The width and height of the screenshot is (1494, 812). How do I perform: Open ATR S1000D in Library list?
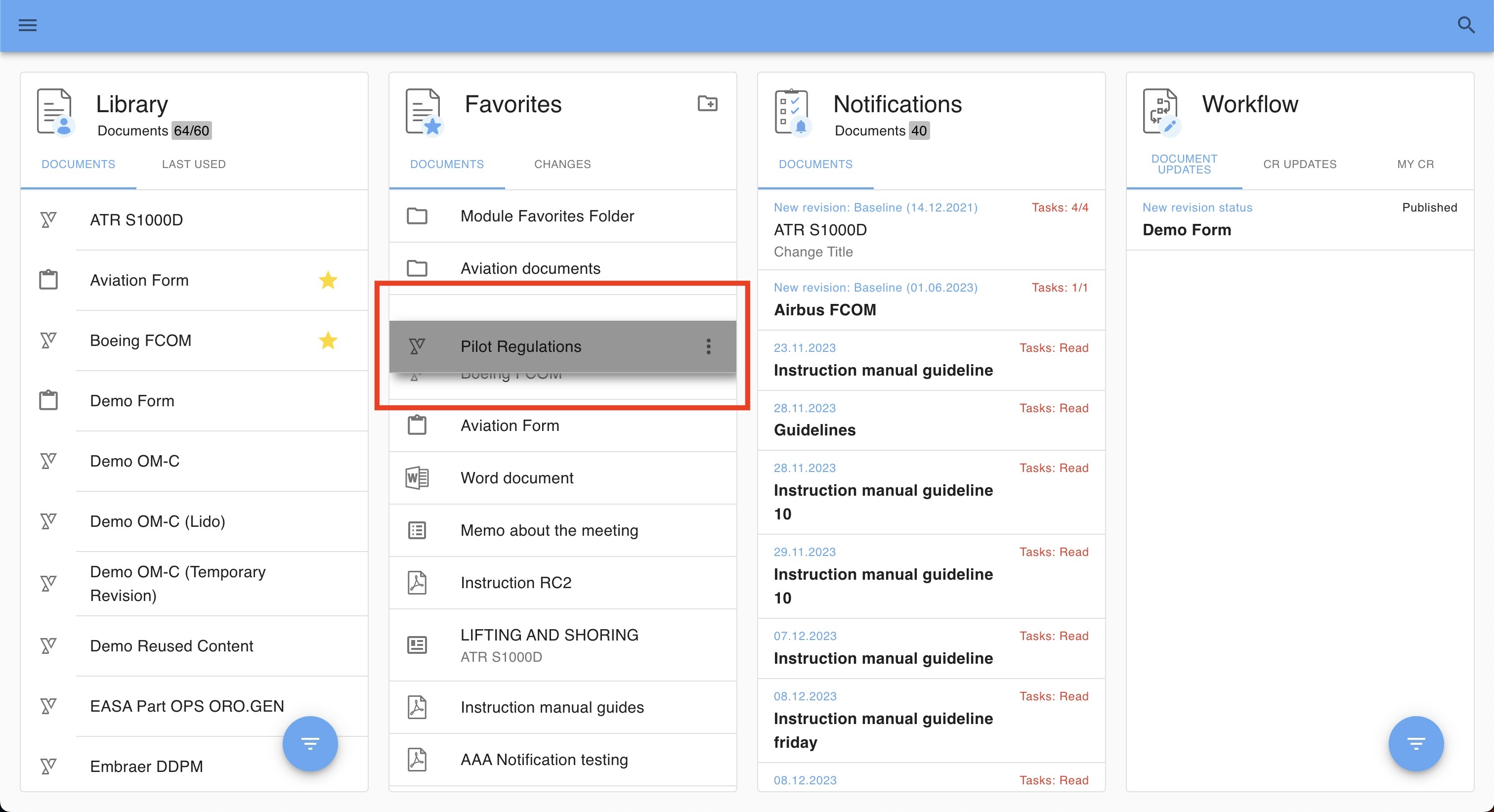136,220
